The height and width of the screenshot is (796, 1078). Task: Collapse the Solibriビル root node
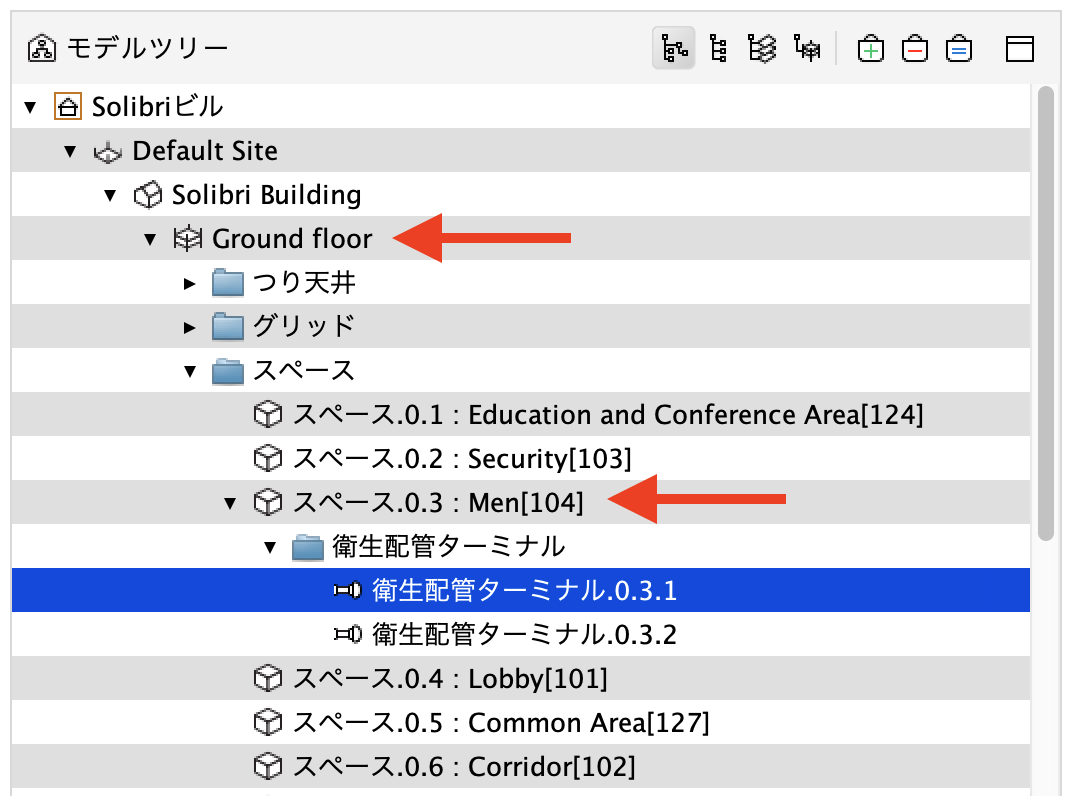30,107
